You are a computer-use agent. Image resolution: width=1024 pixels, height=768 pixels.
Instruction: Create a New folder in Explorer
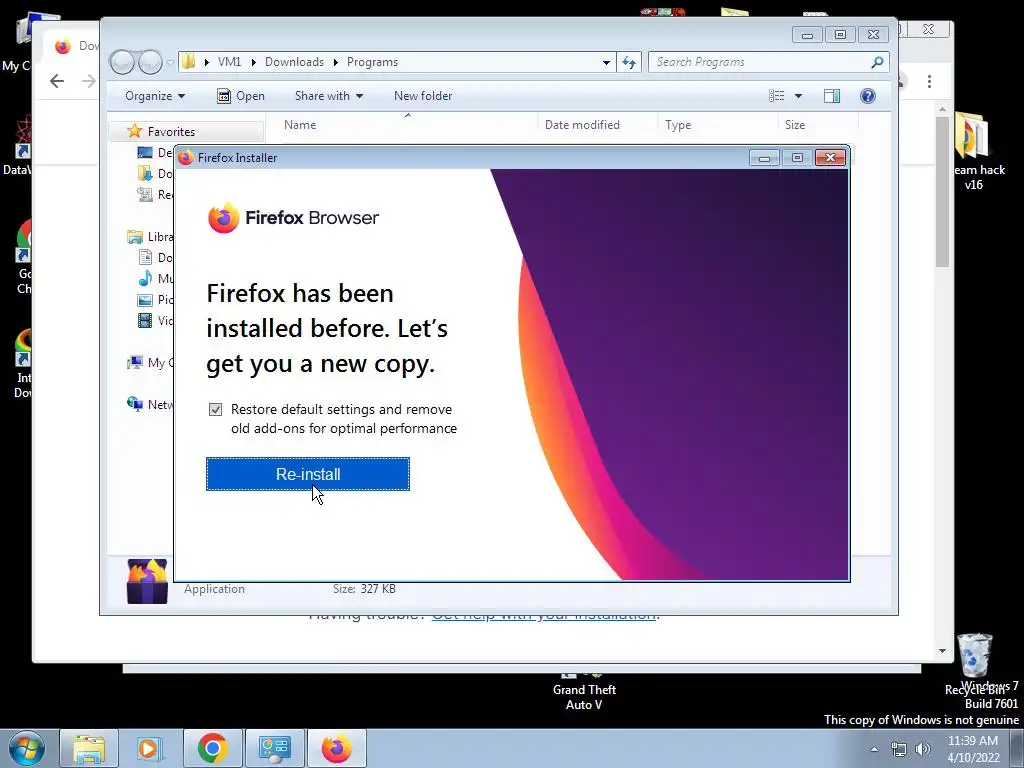coord(423,96)
